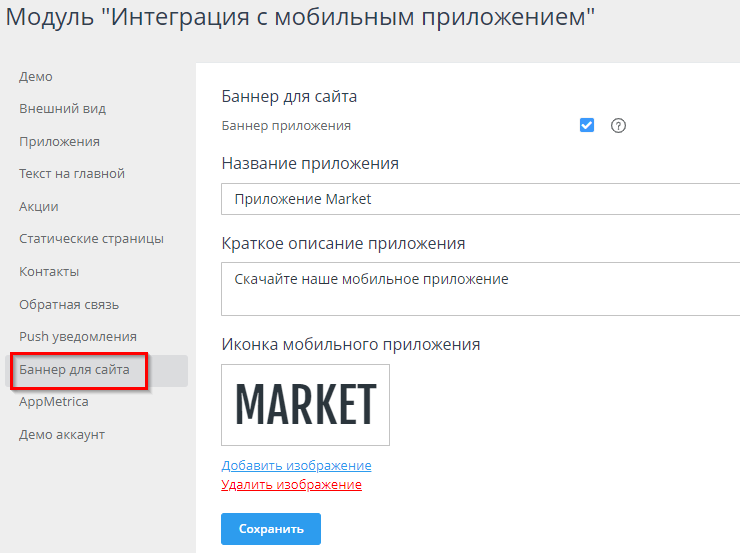The height and width of the screenshot is (553, 740).
Task: Open Приложения in the sidebar
Action: 59,141
